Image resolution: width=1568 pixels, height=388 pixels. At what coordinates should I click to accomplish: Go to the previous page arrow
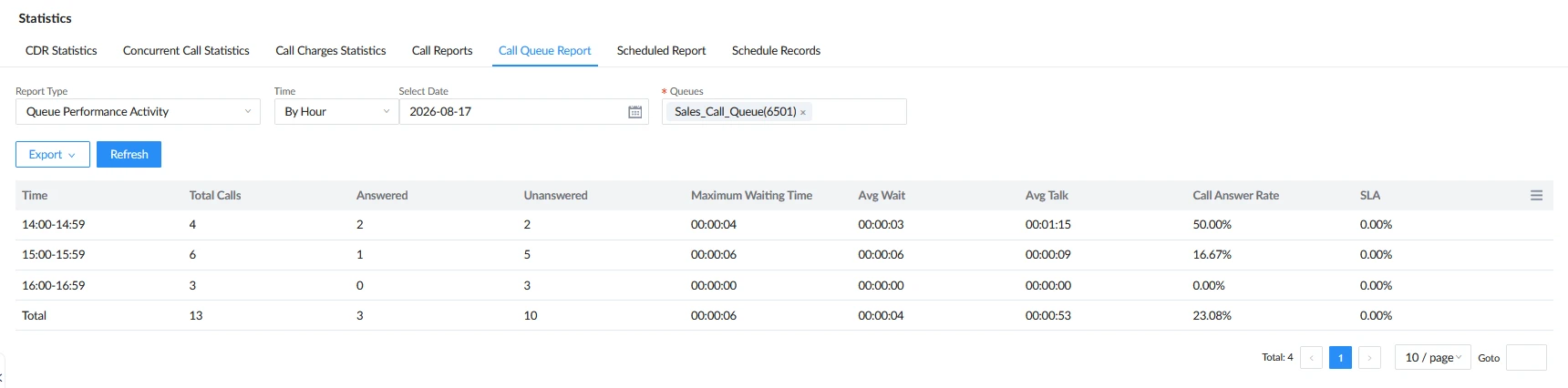pos(1312,358)
